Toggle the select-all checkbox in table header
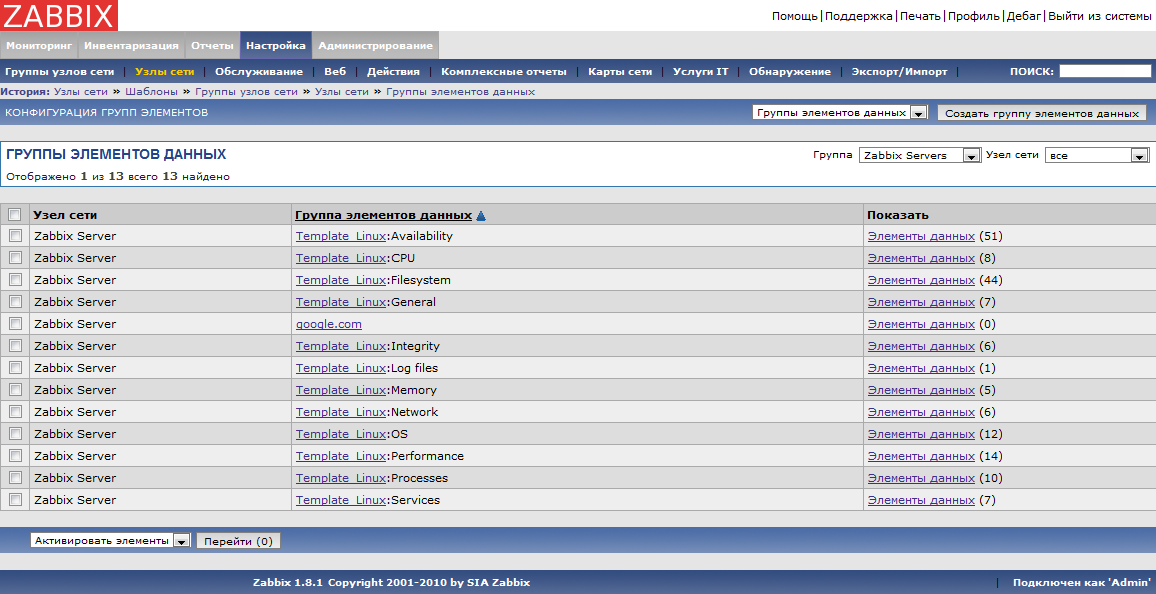The width and height of the screenshot is (1156, 594). coord(15,214)
